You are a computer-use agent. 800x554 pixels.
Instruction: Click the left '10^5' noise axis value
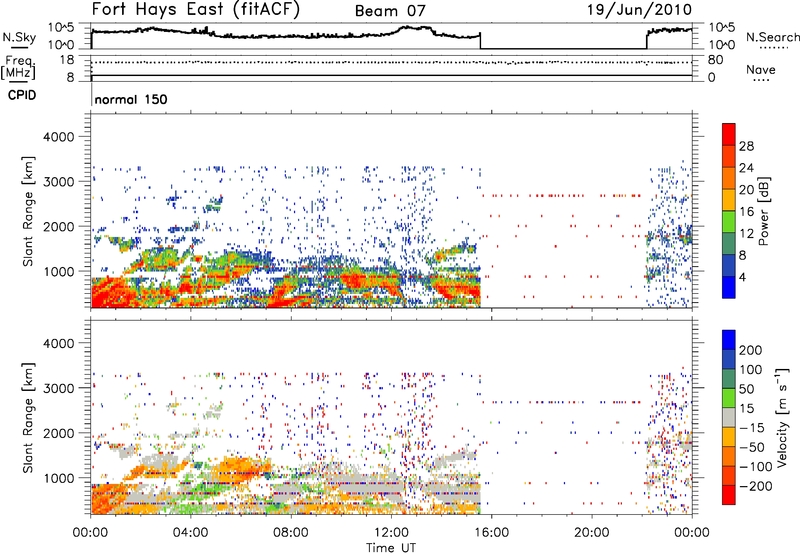(61, 28)
